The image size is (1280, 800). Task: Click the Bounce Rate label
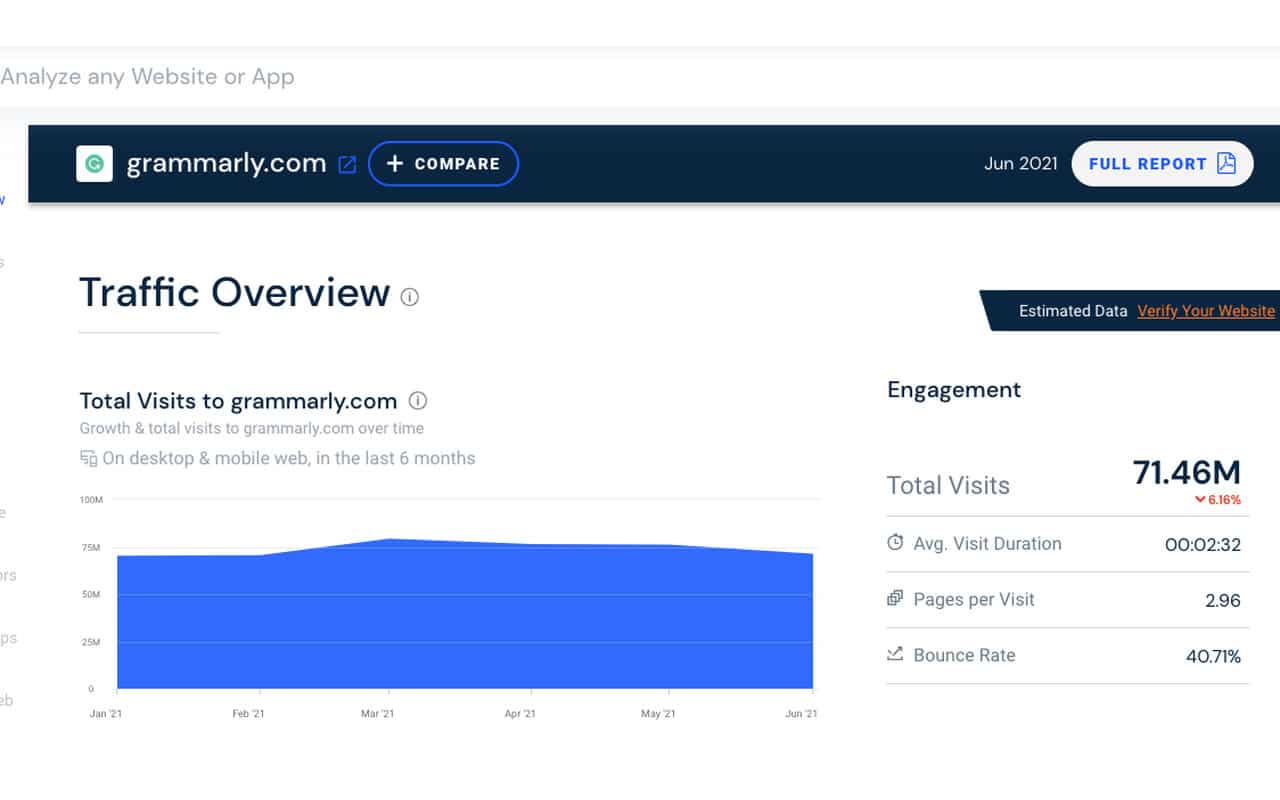(x=964, y=656)
